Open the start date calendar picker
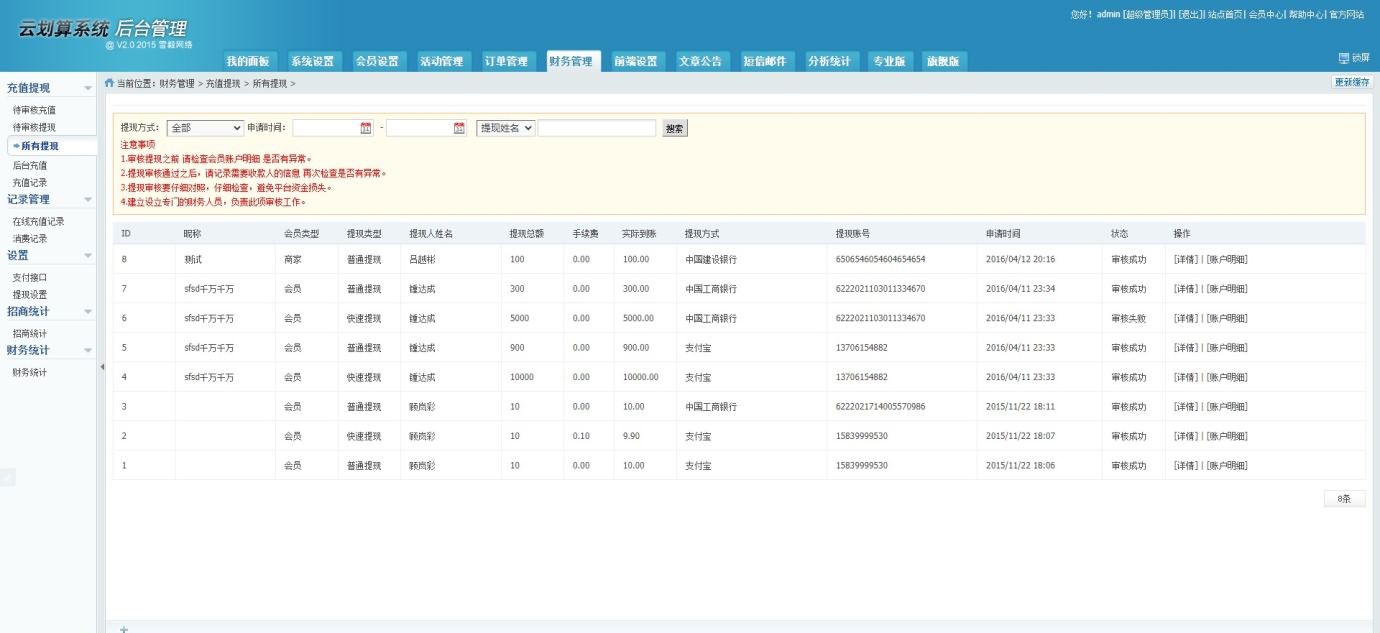 click(366, 128)
